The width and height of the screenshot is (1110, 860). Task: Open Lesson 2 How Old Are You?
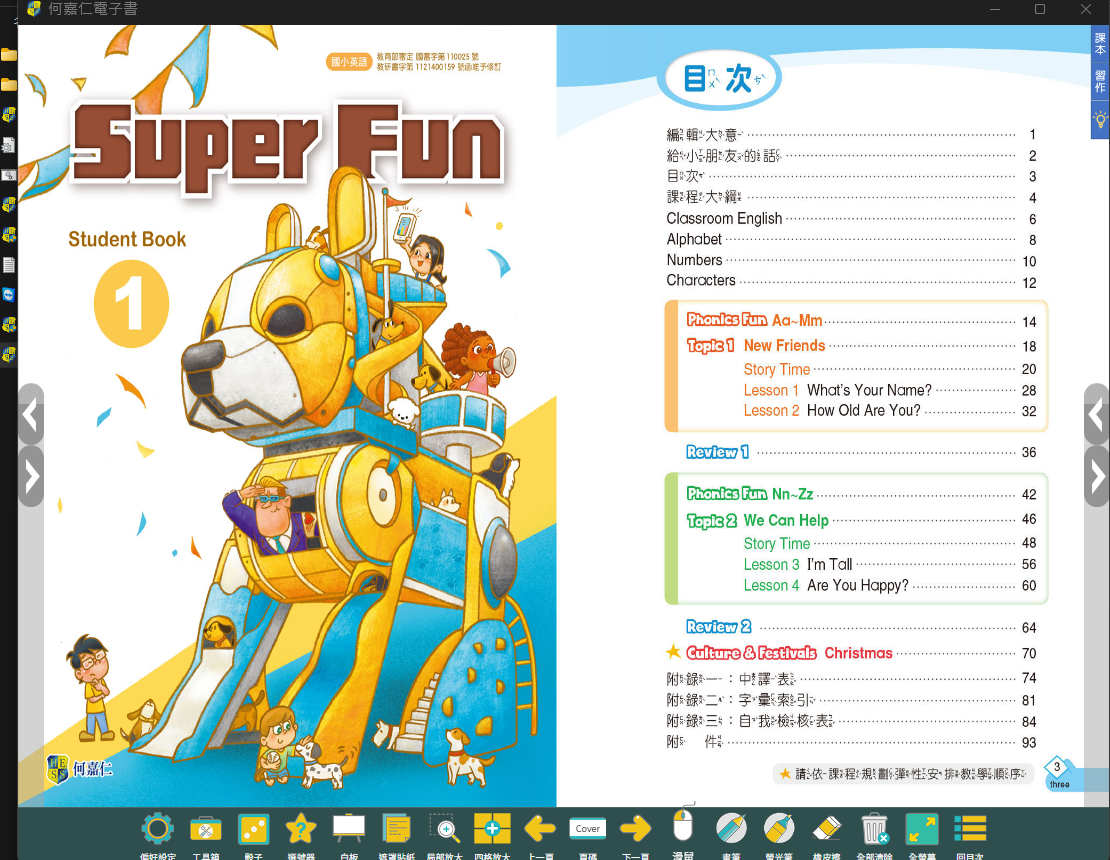click(x=890, y=411)
